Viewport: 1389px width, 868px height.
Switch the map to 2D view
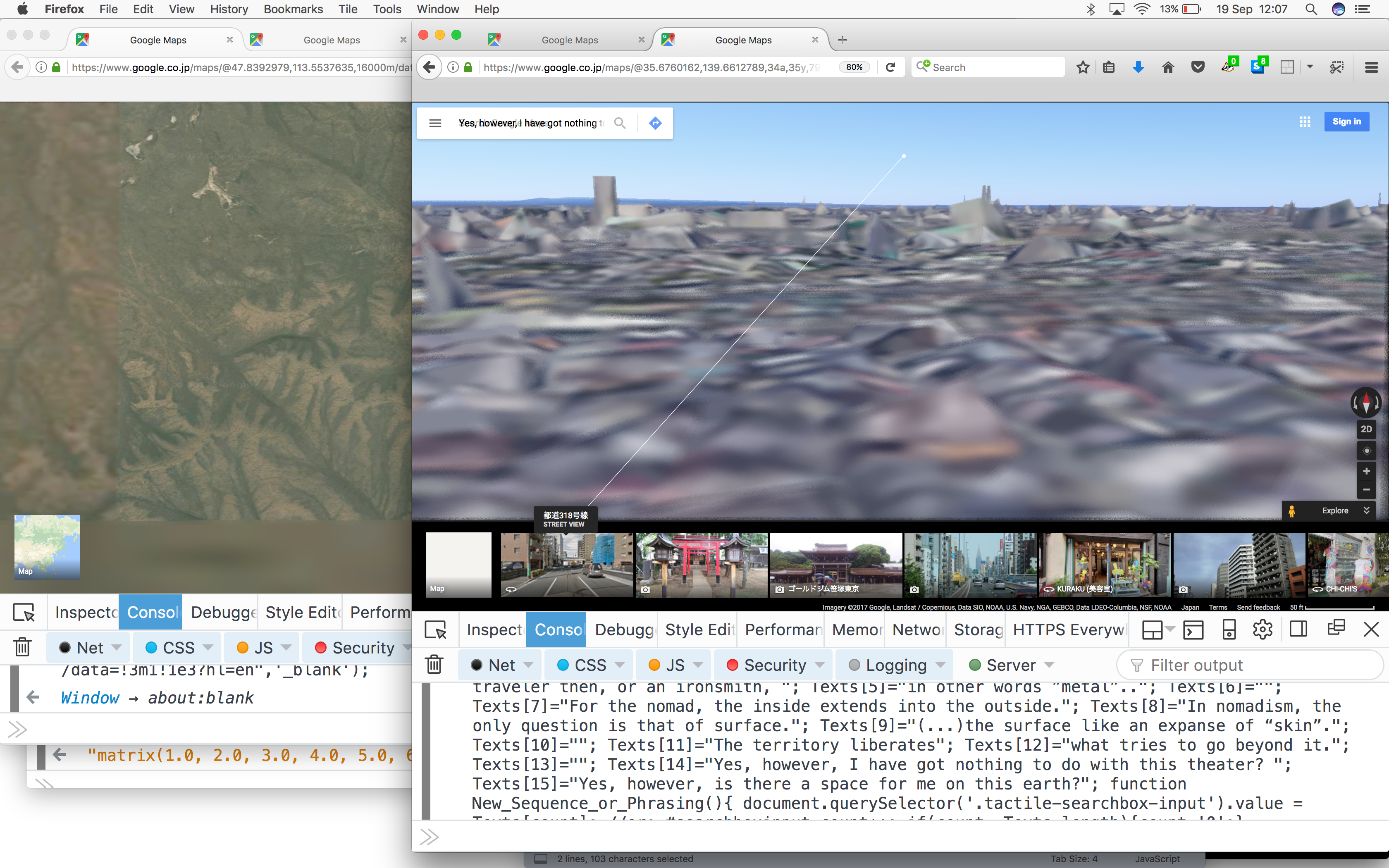[x=1366, y=429]
